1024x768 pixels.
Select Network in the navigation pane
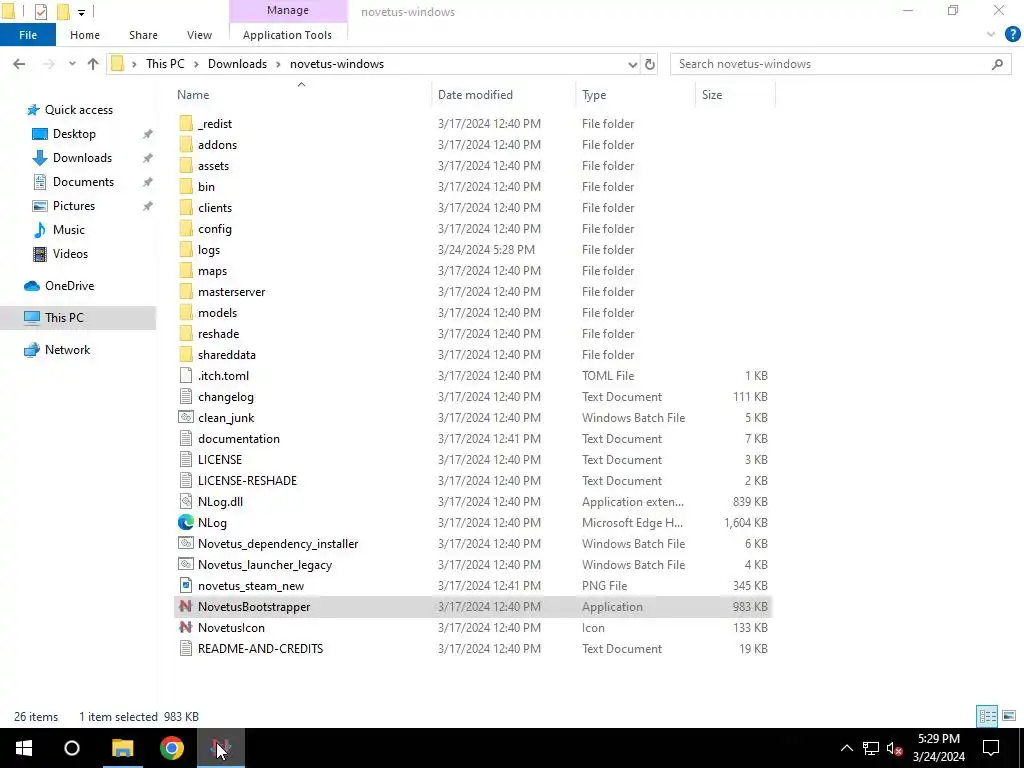[67, 350]
